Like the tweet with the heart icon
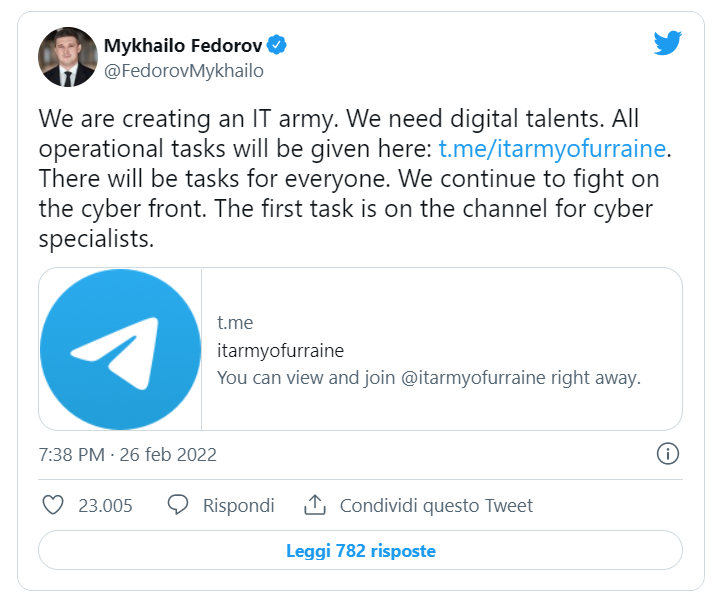 tap(53, 505)
